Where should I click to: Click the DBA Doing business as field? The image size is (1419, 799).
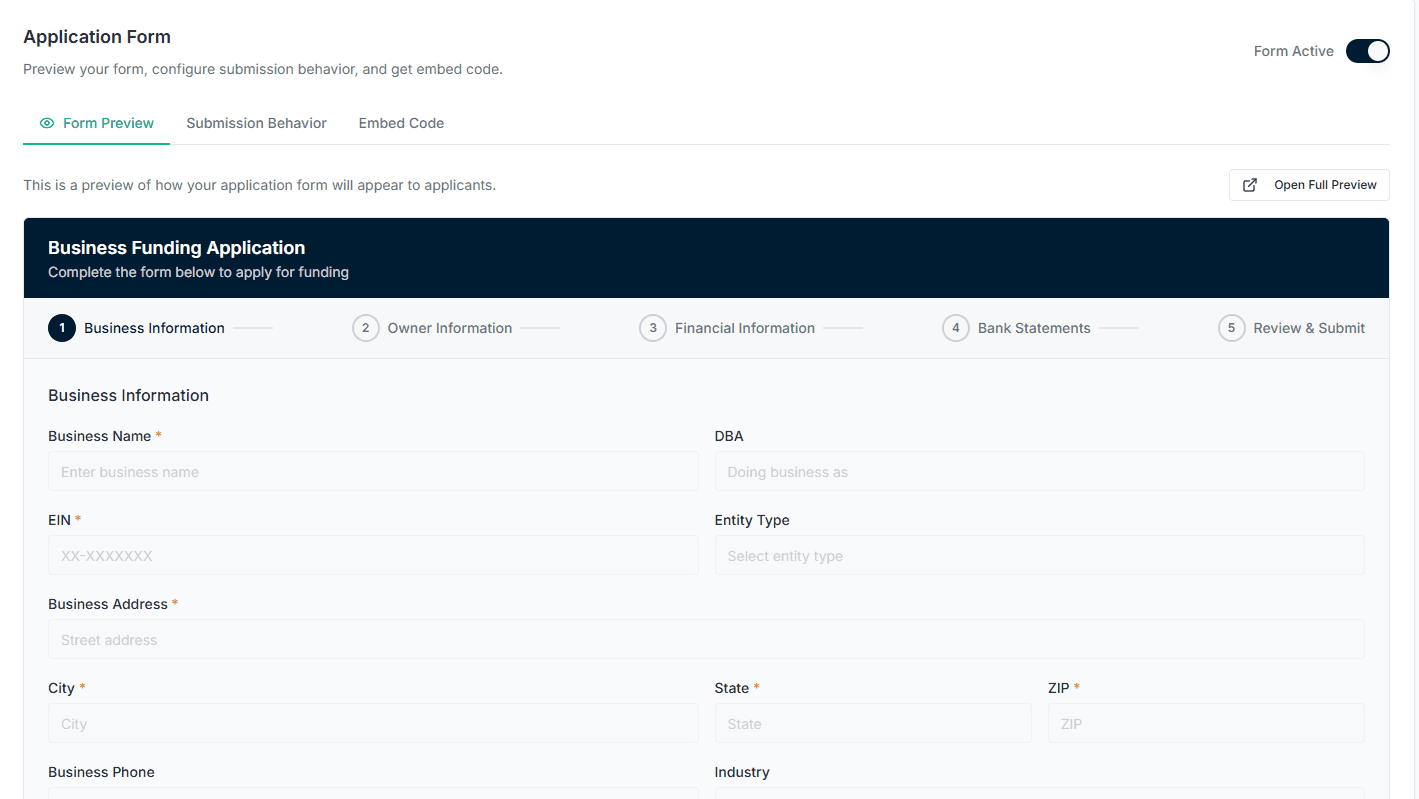(x=1039, y=471)
